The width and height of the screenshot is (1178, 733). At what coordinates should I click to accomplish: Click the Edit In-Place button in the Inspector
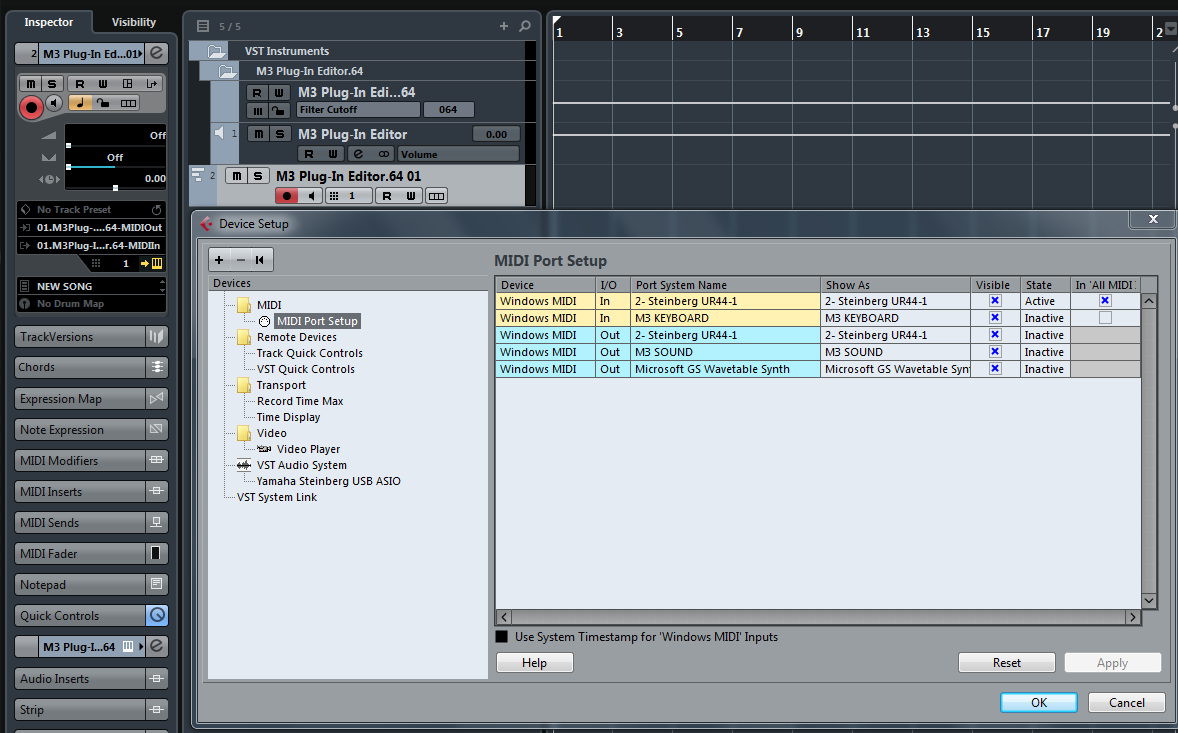[128, 83]
